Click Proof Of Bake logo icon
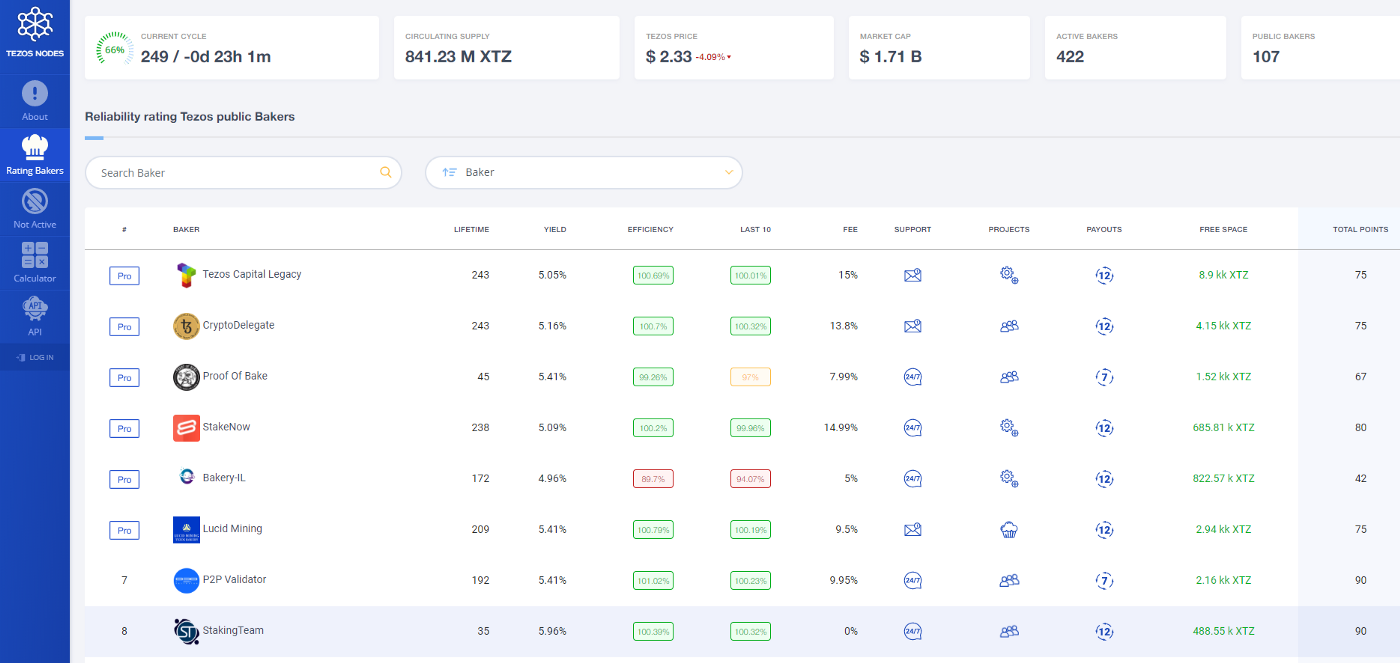 click(186, 377)
